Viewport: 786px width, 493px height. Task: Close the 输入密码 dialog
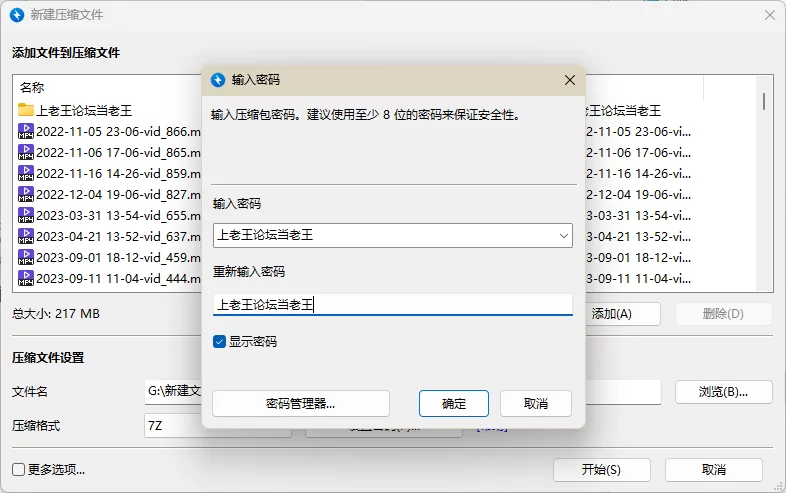(x=570, y=80)
